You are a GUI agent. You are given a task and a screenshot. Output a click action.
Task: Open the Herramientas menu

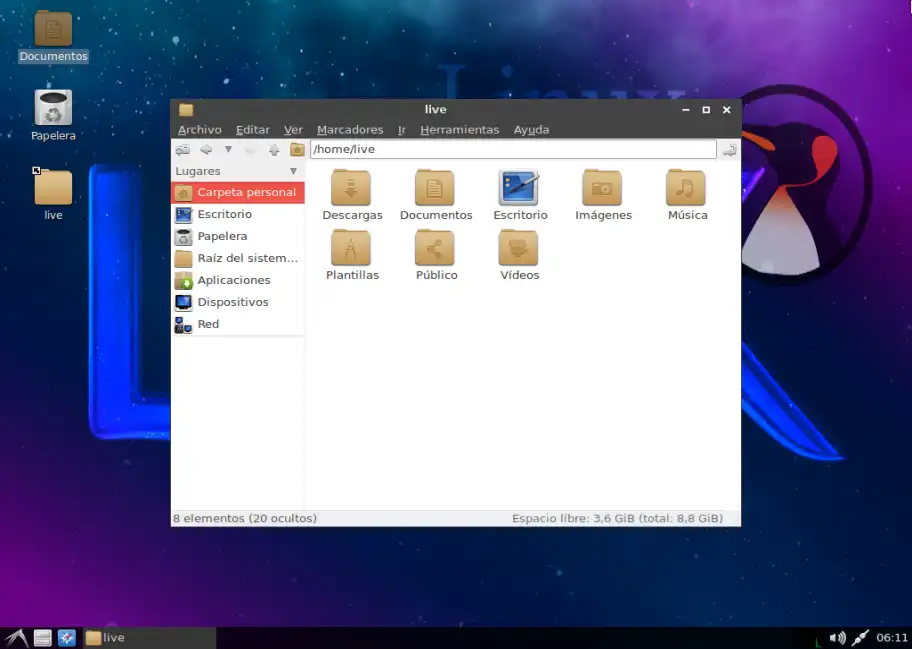(459, 130)
